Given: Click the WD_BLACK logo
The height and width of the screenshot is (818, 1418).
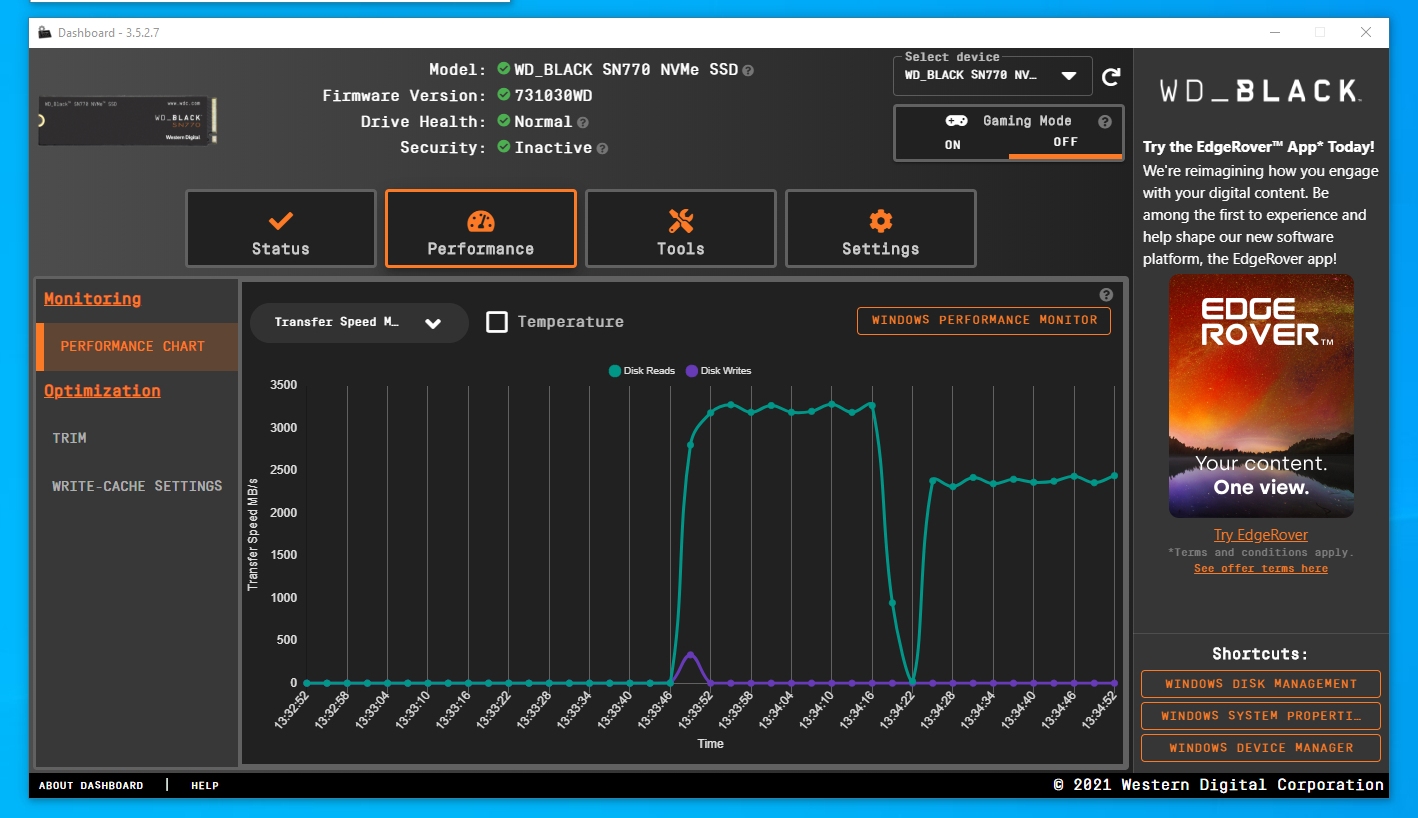Looking at the screenshot, I should pos(1259,91).
